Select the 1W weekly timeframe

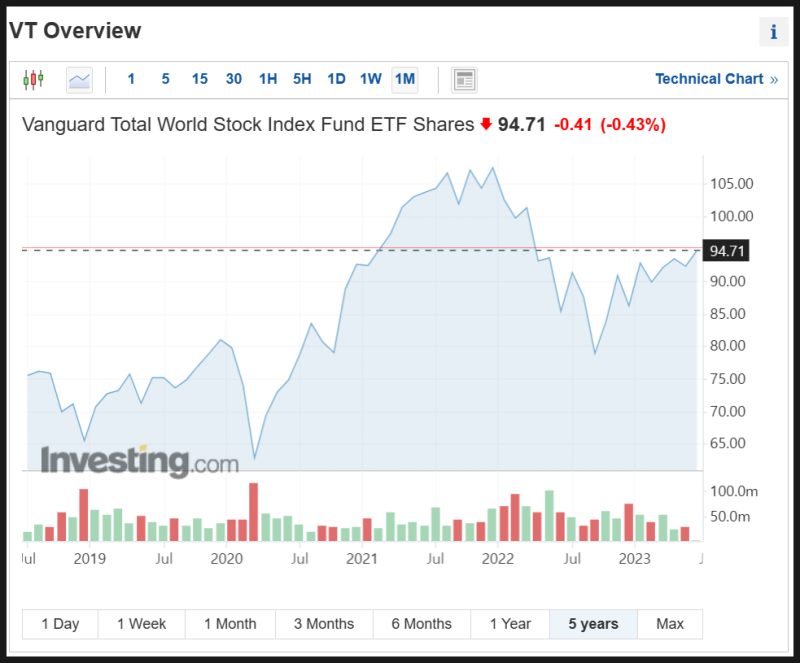coord(370,78)
